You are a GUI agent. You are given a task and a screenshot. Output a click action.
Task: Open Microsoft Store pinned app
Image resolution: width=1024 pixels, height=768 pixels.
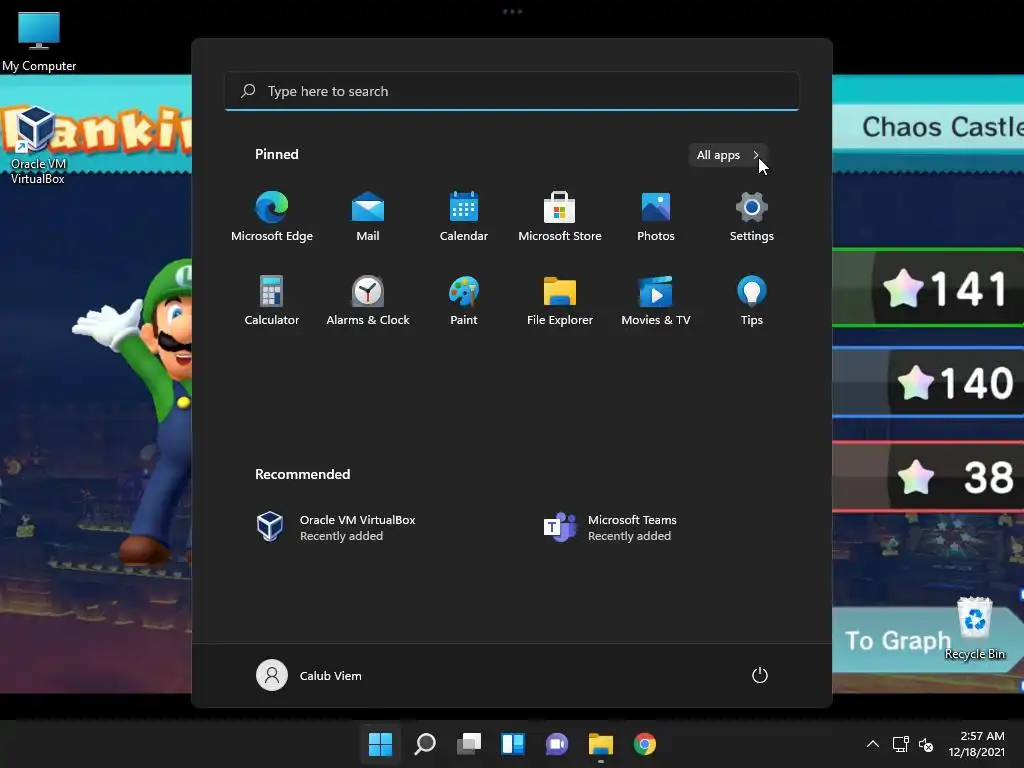pyautogui.click(x=560, y=217)
